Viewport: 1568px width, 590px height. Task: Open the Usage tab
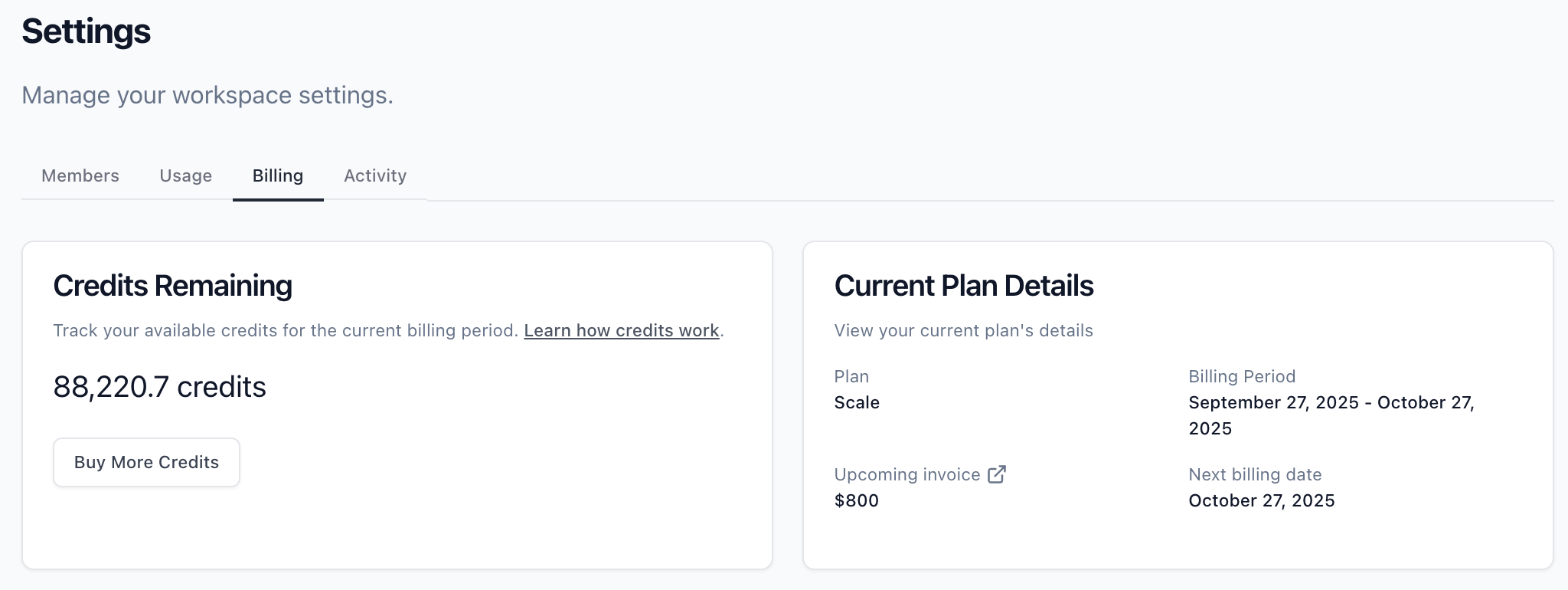(185, 175)
